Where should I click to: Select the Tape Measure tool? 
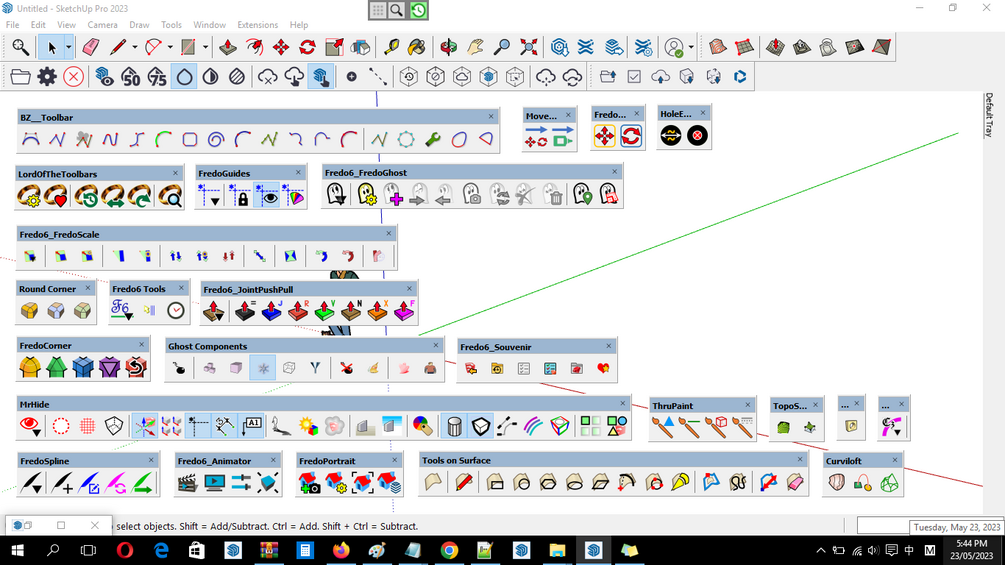coord(390,47)
